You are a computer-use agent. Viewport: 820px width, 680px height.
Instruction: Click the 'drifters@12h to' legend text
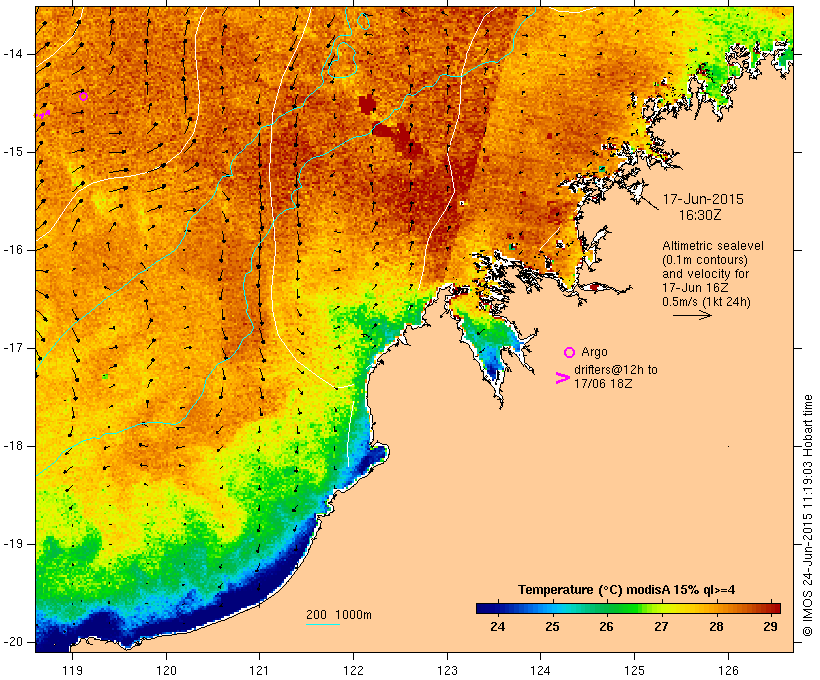click(x=616, y=370)
